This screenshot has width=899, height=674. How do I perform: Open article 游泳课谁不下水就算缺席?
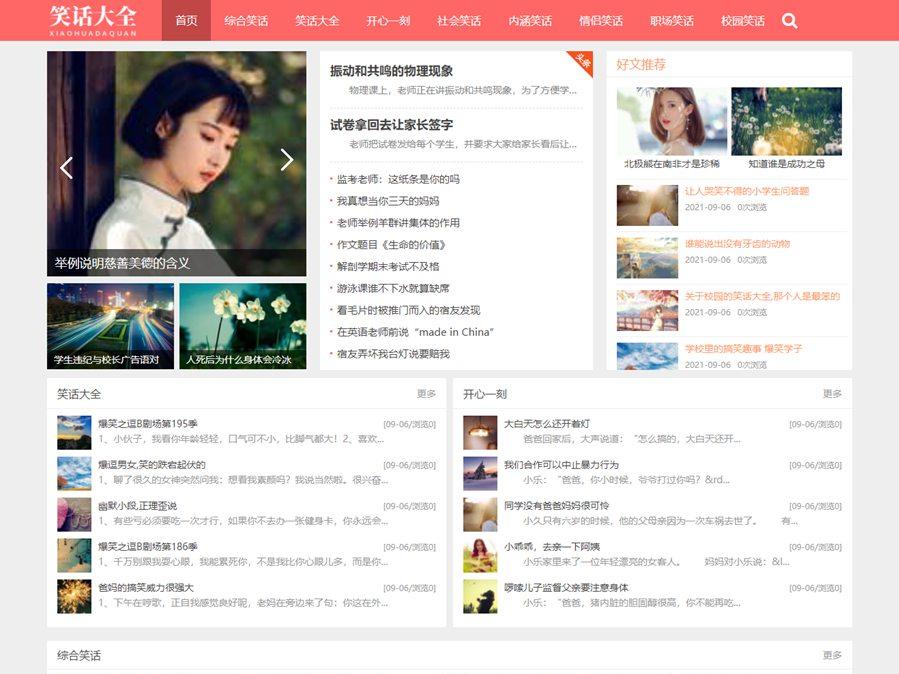pyautogui.click(x=393, y=288)
